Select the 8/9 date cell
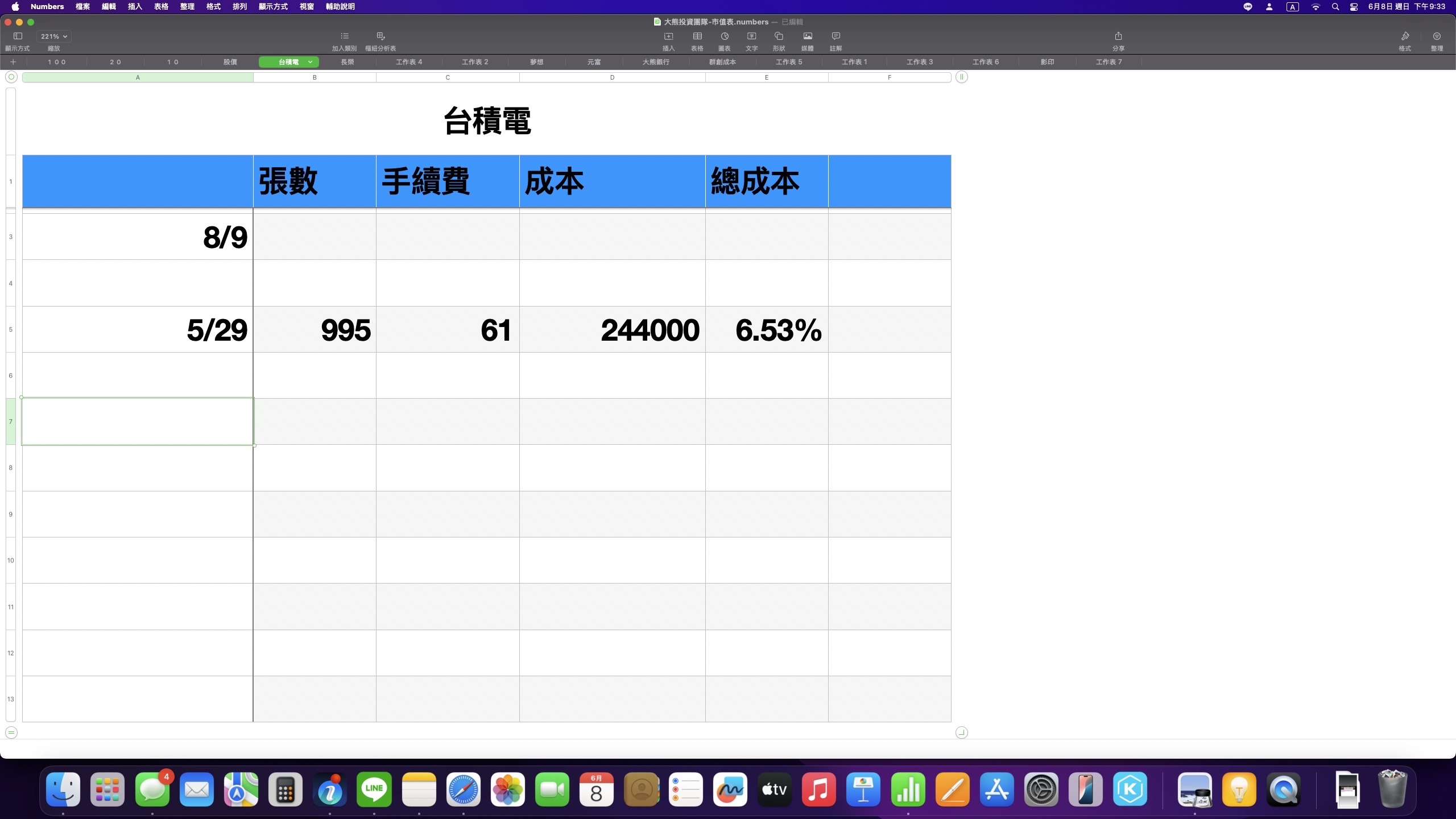 tap(138, 237)
